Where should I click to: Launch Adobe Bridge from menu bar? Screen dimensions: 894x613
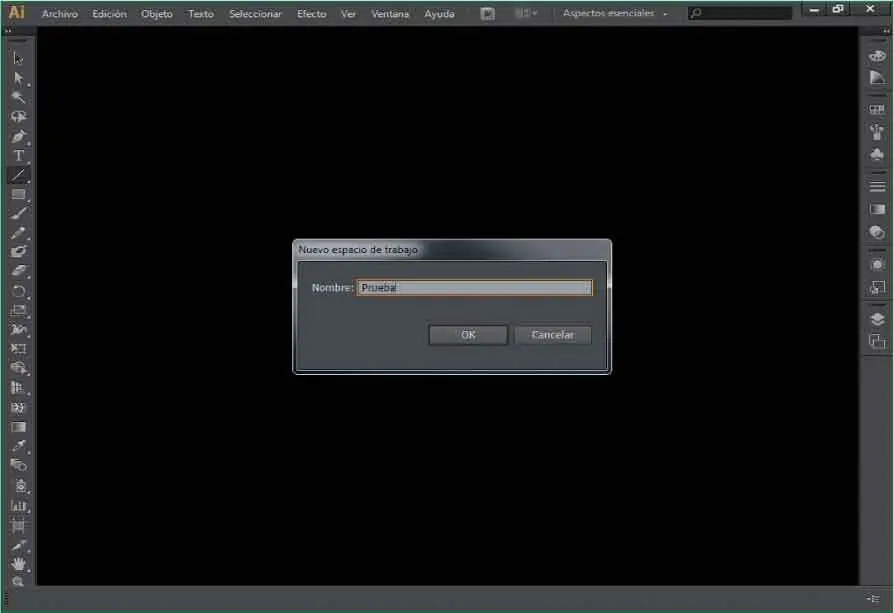coord(487,14)
